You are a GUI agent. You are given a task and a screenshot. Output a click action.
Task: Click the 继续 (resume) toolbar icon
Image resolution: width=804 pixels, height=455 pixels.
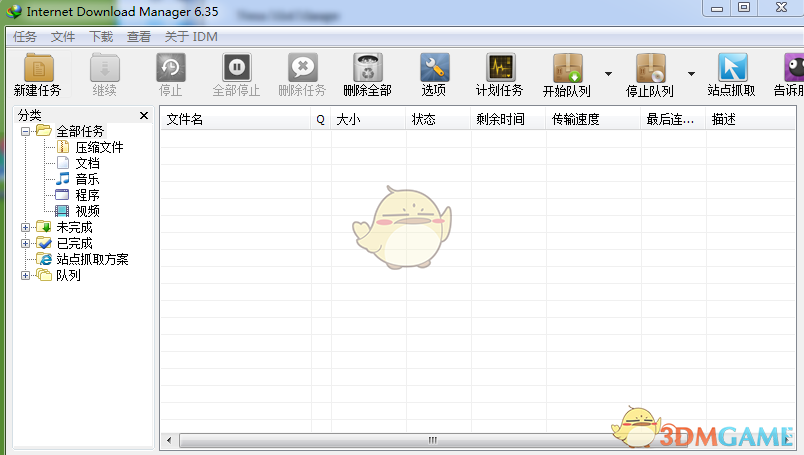pos(105,68)
